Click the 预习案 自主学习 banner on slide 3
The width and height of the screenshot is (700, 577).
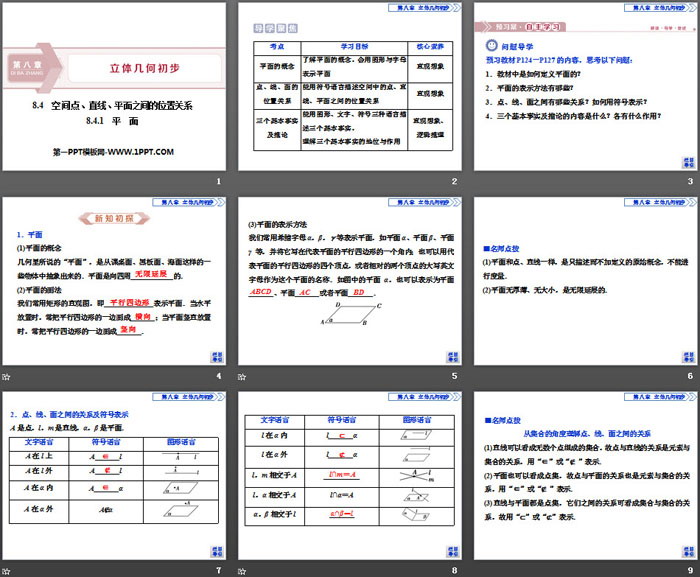pyautogui.click(x=521, y=27)
